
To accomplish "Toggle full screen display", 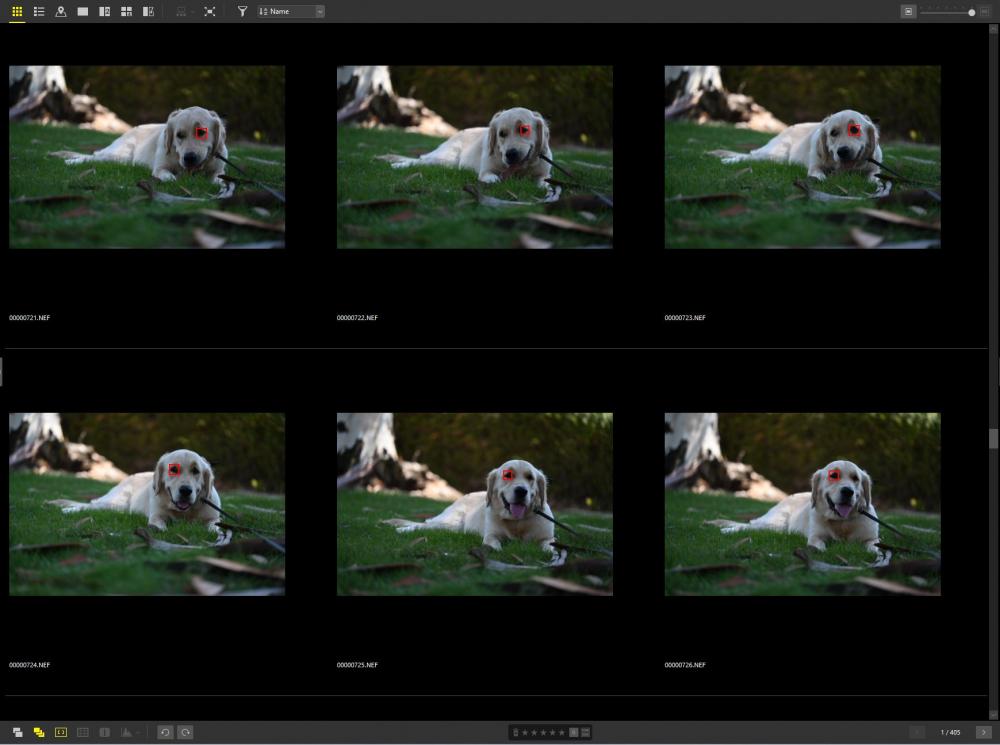I will 210,11.
